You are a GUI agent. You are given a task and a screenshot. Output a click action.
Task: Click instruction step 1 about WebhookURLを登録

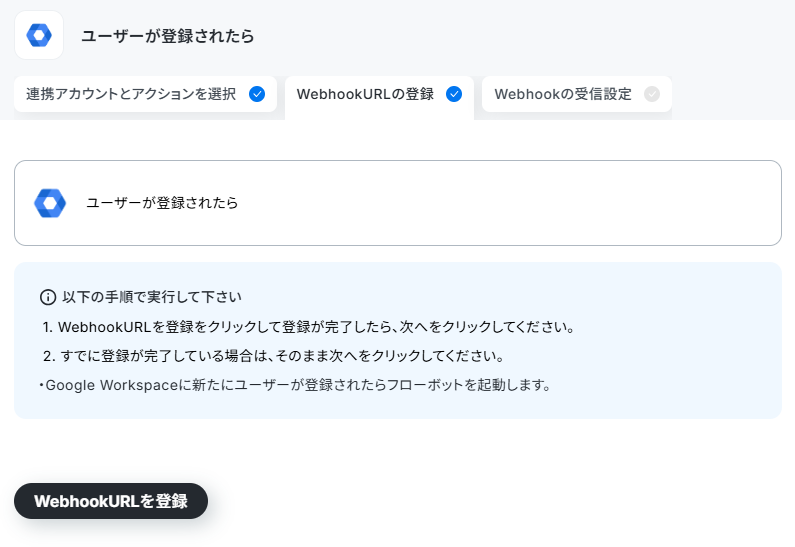pos(309,327)
